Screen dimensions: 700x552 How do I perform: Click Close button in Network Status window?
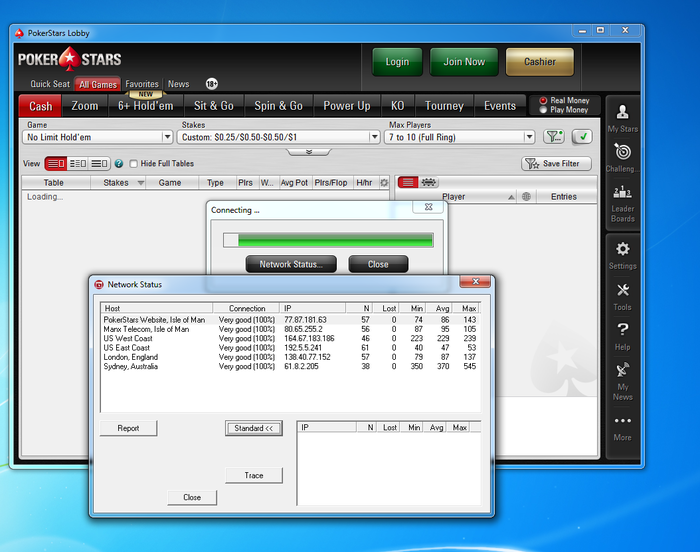tap(192, 498)
